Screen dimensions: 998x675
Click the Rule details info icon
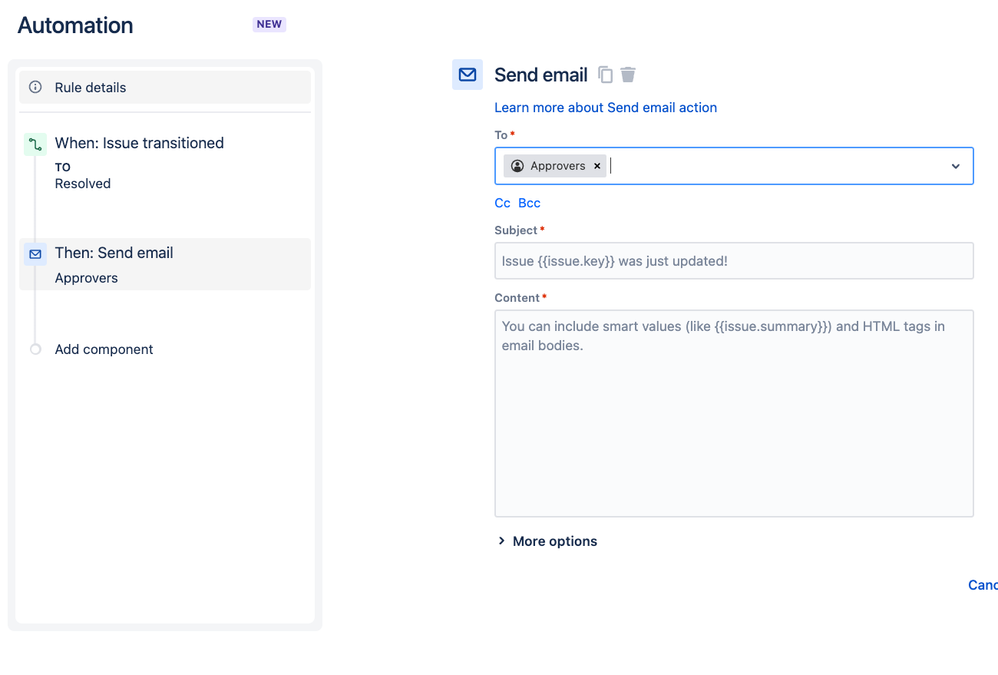coord(36,87)
